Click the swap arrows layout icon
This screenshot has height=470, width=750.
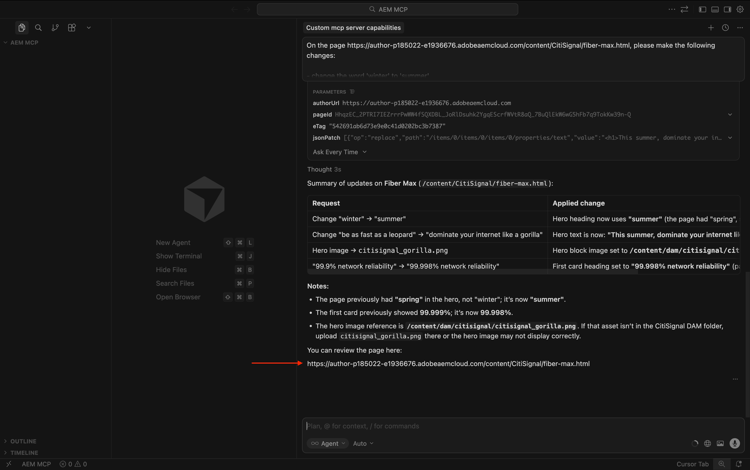[x=684, y=9]
